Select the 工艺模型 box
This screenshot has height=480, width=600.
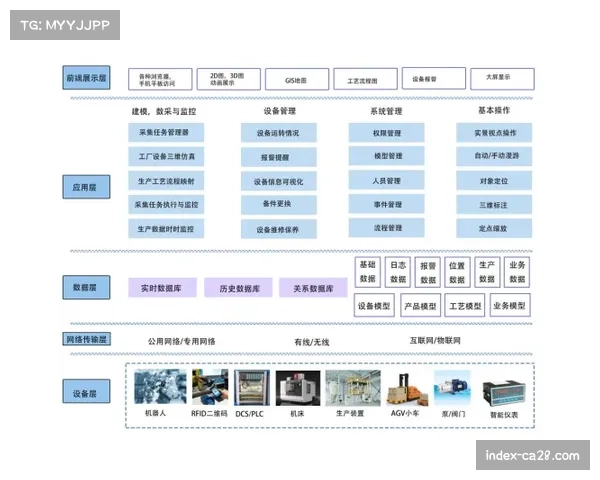465,305
